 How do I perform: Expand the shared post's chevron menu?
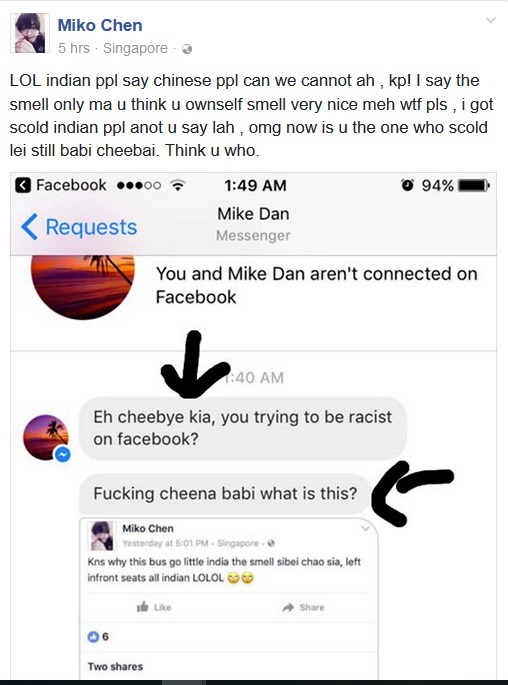click(x=365, y=529)
